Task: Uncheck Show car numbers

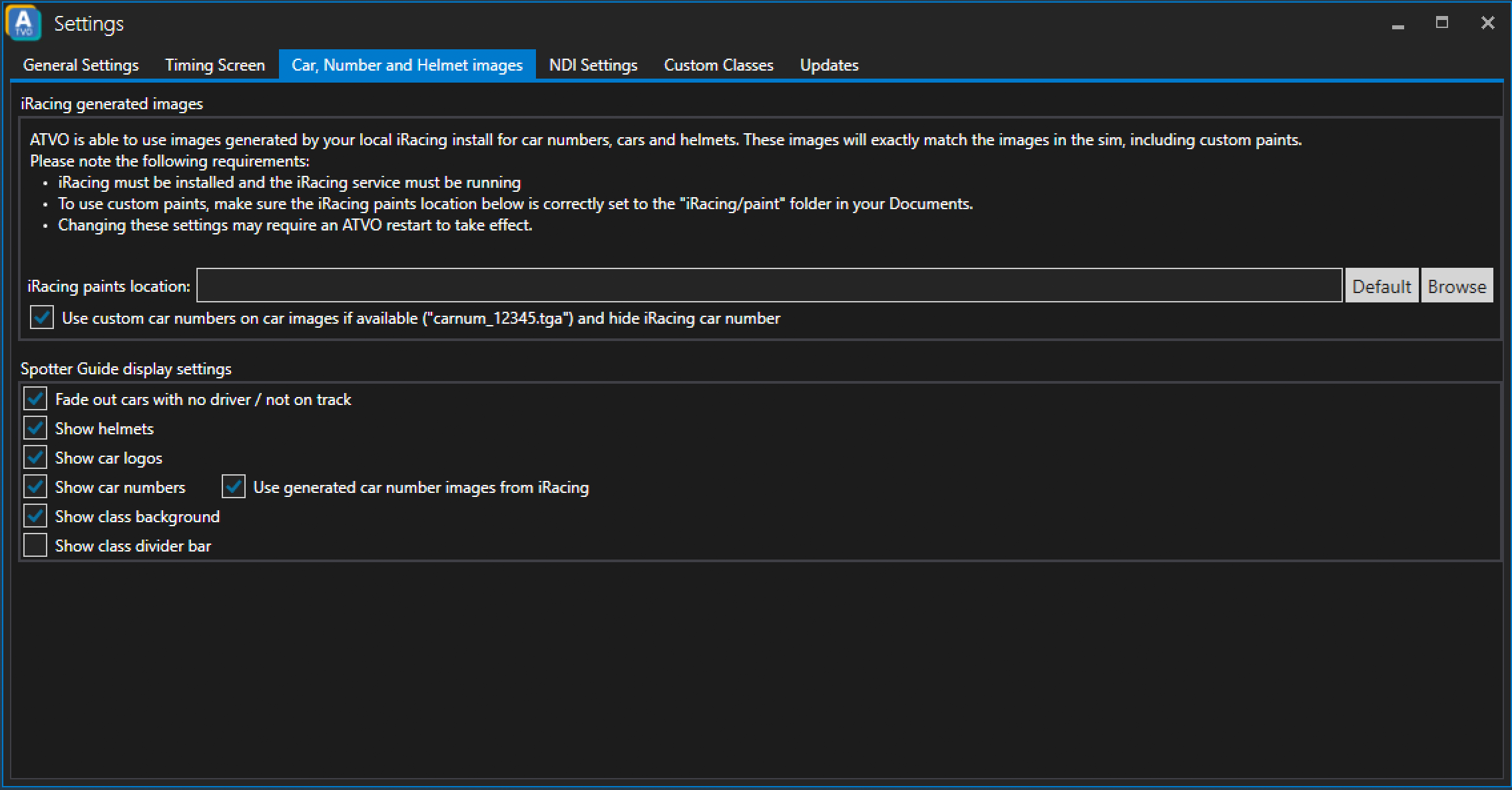Action: tap(35, 487)
